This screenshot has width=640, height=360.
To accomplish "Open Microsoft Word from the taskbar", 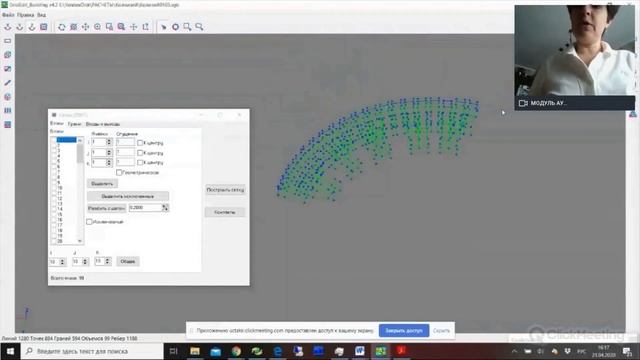I will point(360,351).
